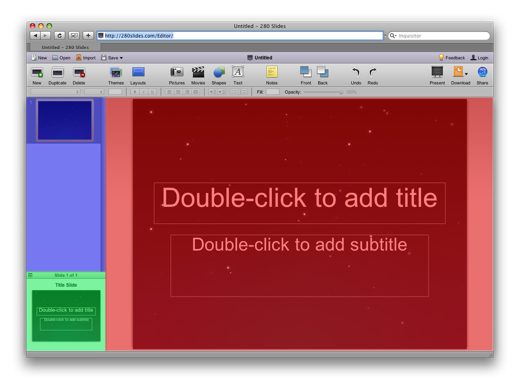Click the Login button
The width and height of the screenshot is (520, 391).
pos(479,58)
